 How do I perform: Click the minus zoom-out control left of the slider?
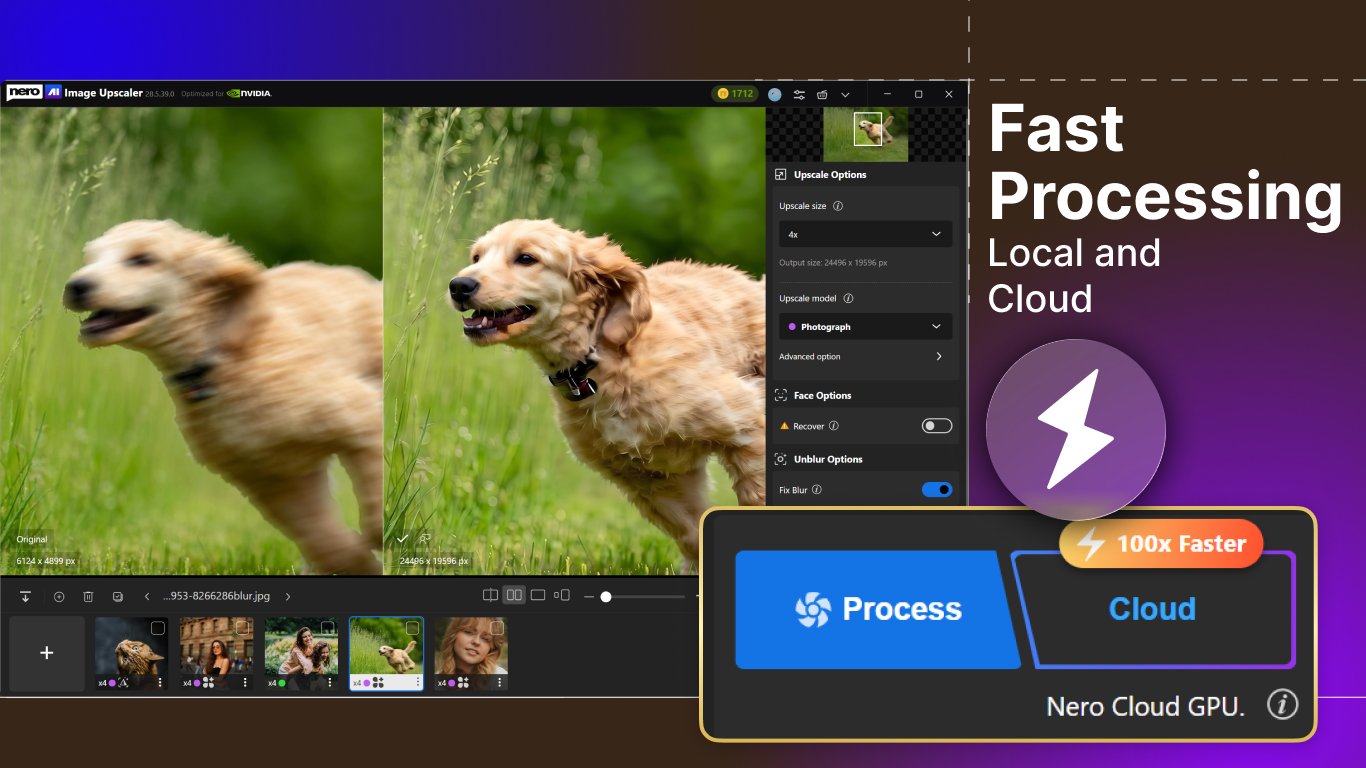click(589, 596)
